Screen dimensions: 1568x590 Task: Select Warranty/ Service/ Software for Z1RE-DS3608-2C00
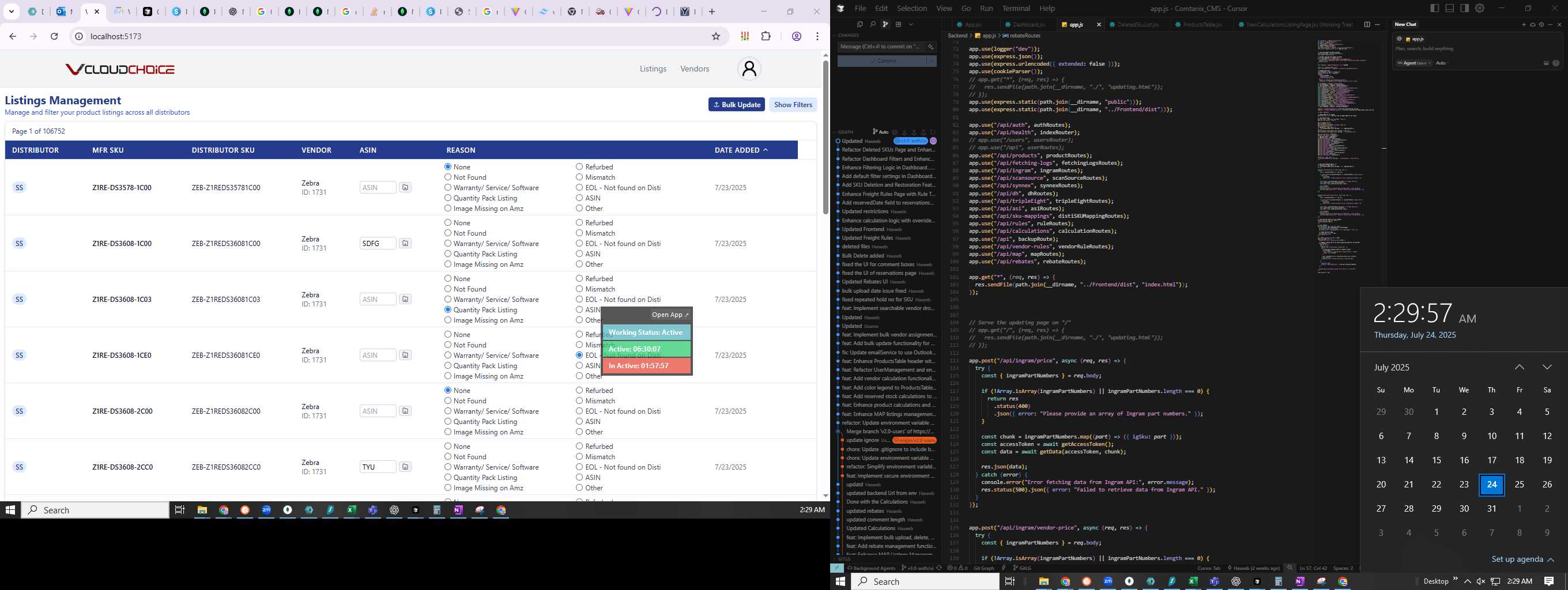pyautogui.click(x=448, y=411)
